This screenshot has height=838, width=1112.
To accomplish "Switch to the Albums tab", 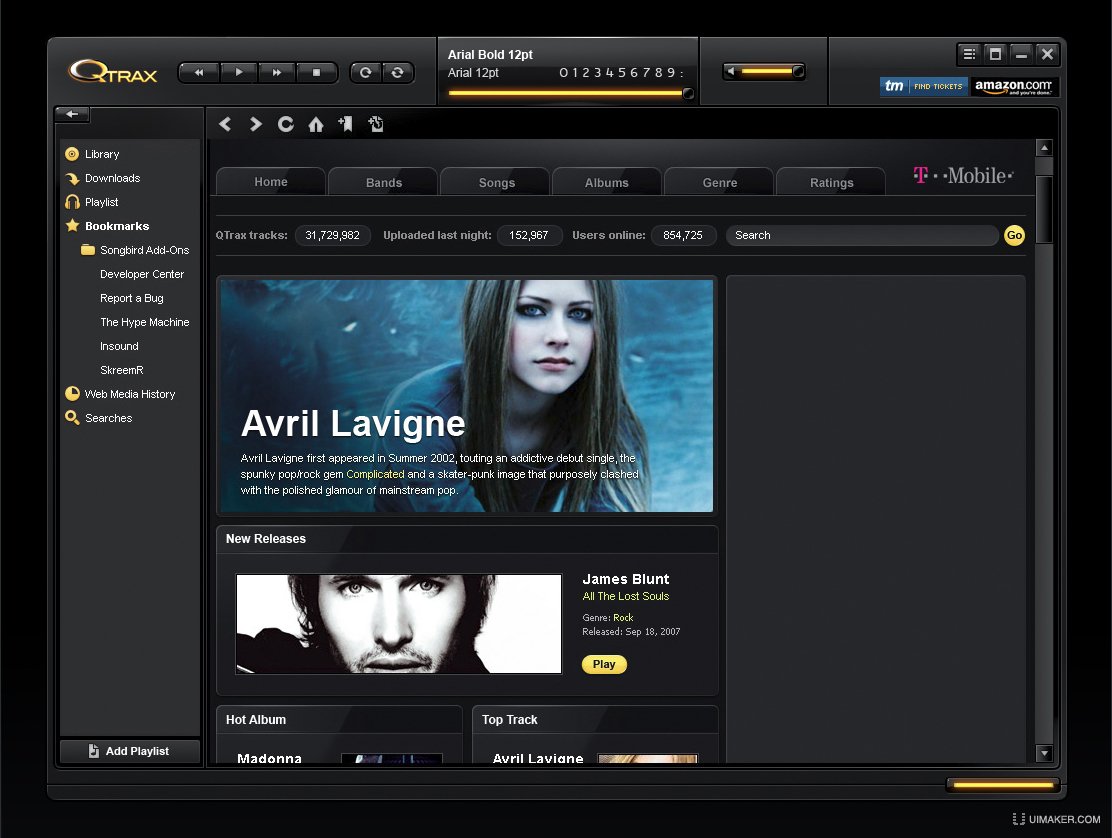I will coord(606,182).
